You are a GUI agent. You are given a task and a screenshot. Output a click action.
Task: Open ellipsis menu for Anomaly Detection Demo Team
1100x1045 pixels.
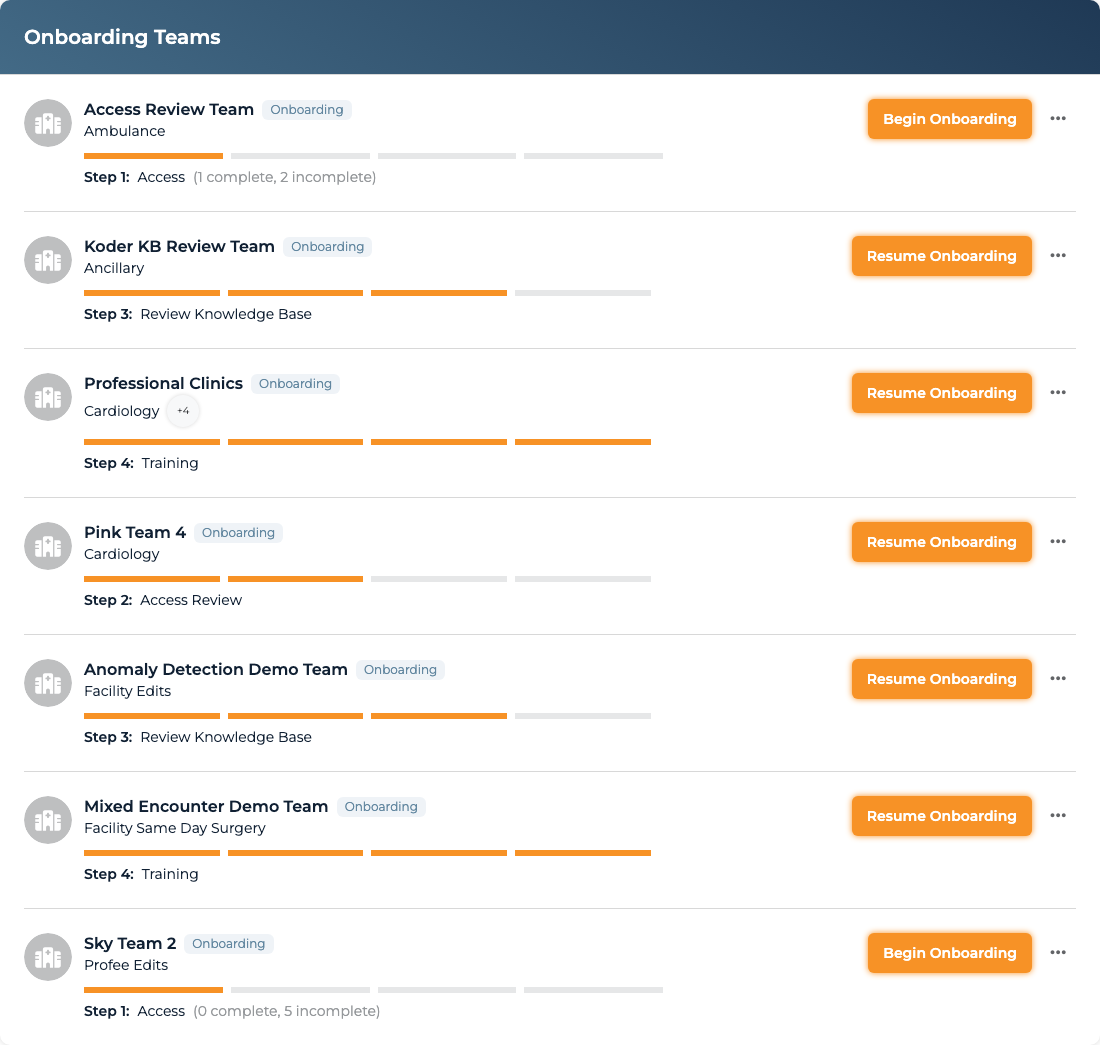(x=1058, y=678)
